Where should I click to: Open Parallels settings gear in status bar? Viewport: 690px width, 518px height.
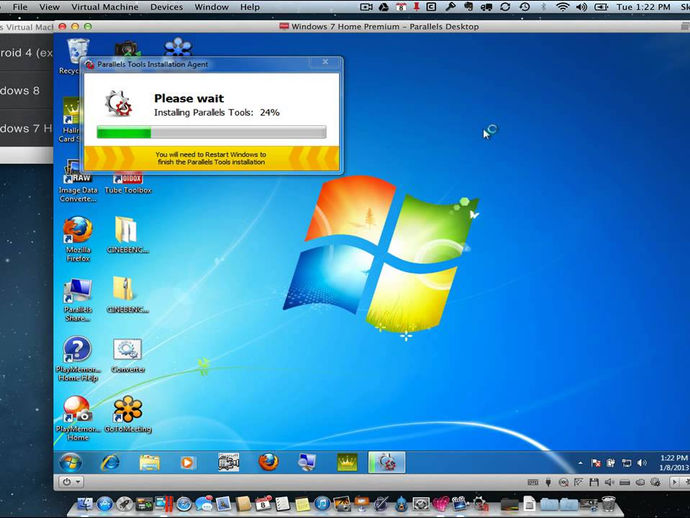pyautogui.click(x=655, y=482)
